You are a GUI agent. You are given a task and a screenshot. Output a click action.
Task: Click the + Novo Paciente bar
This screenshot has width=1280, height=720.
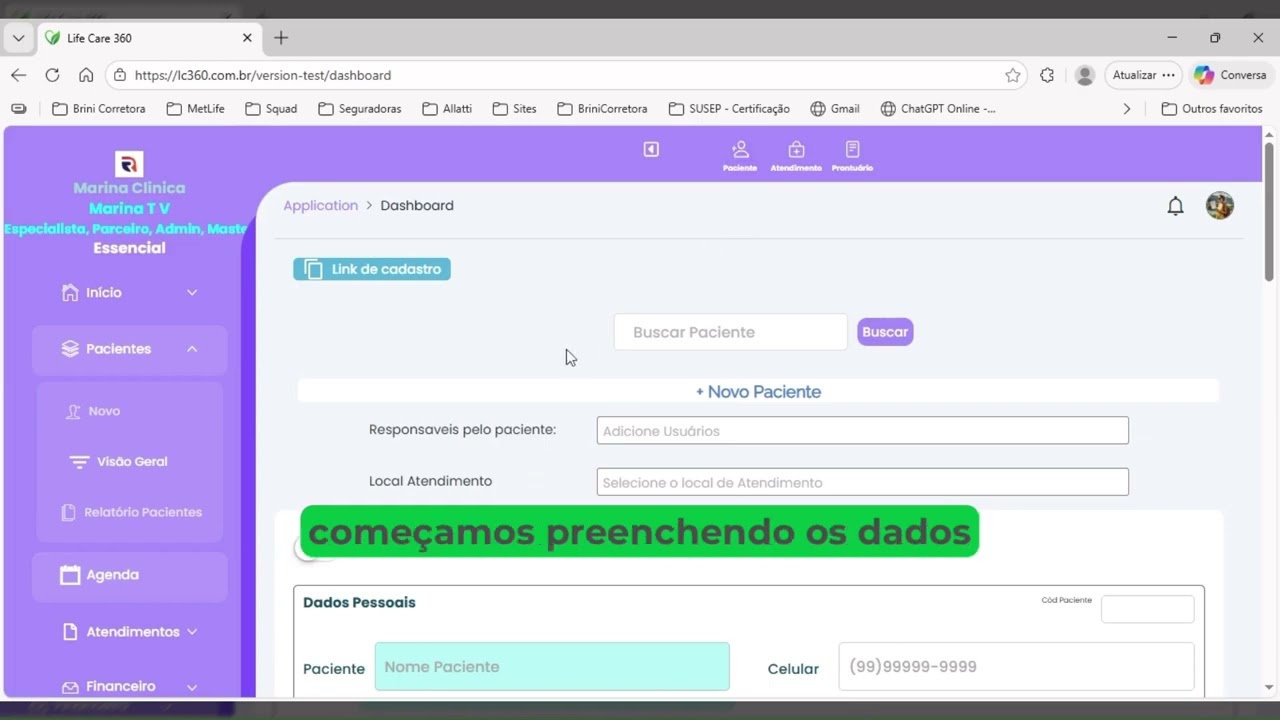[x=758, y=392]
